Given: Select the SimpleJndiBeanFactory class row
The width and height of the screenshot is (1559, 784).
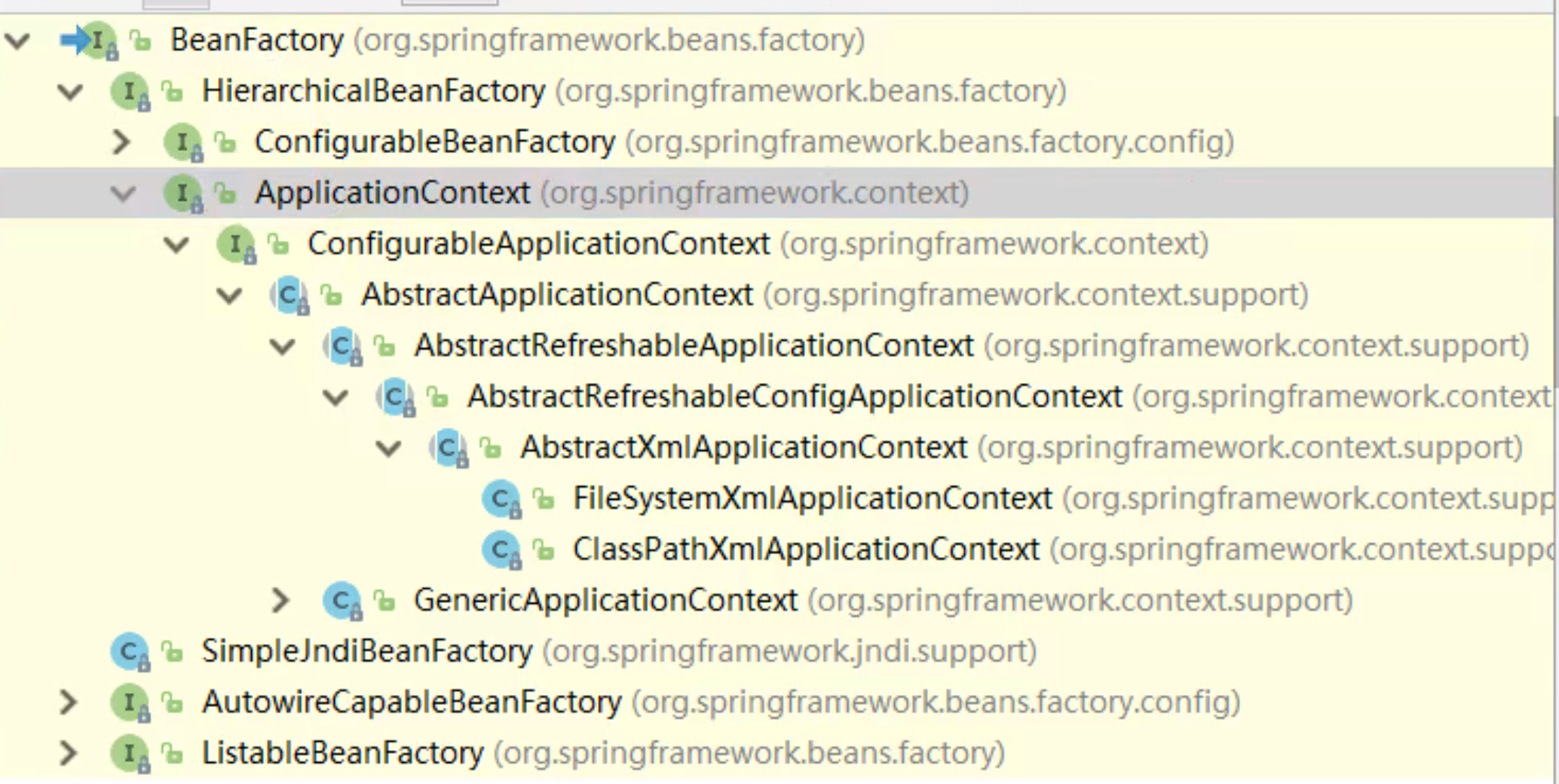Looking at the screenshot, I should pyautogui.click(x=776, y=651).
